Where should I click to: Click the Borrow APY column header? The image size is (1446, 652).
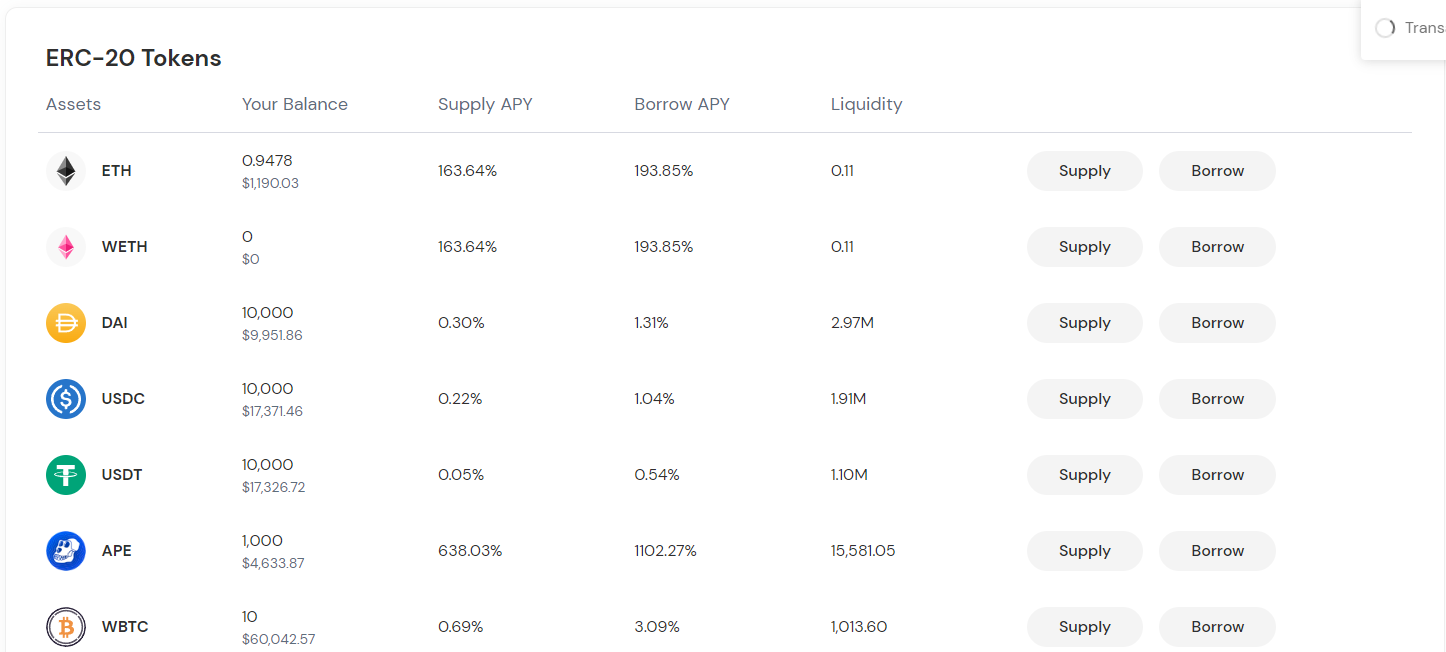682,104
